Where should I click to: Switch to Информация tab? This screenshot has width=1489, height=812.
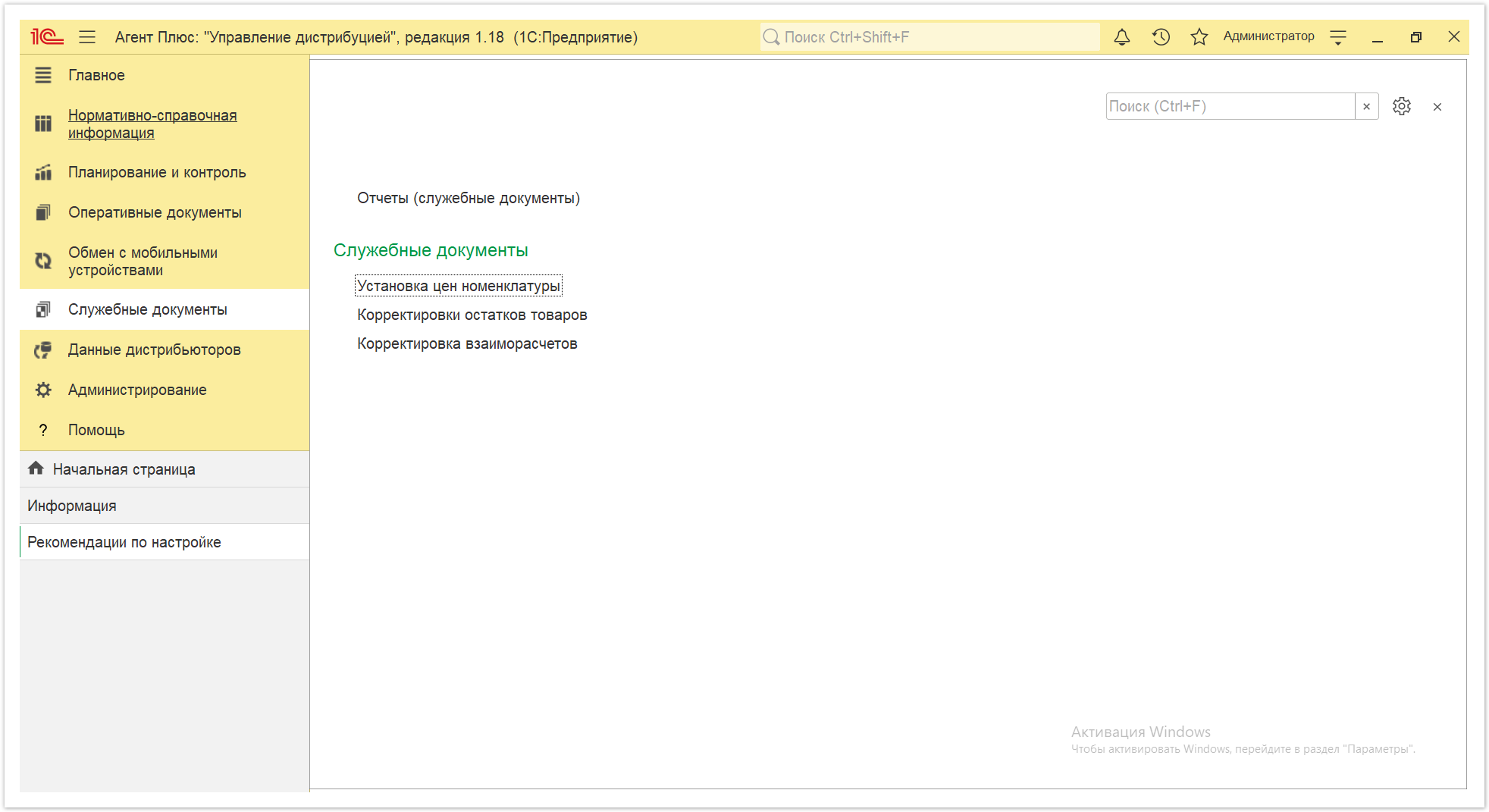165,506
